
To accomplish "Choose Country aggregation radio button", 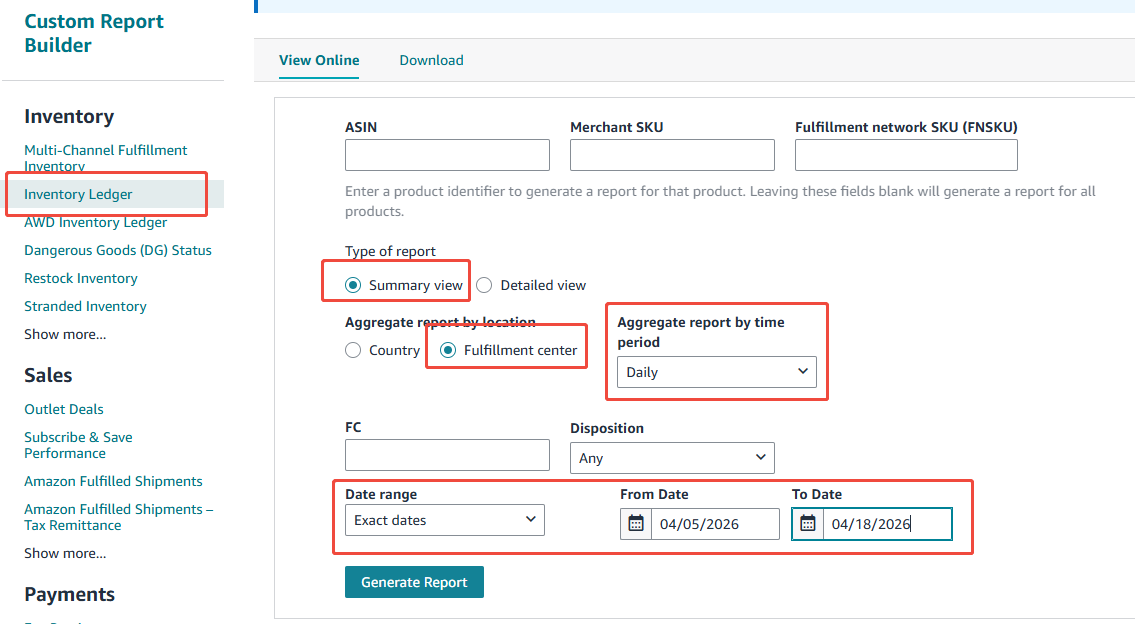I will (353, 350).
